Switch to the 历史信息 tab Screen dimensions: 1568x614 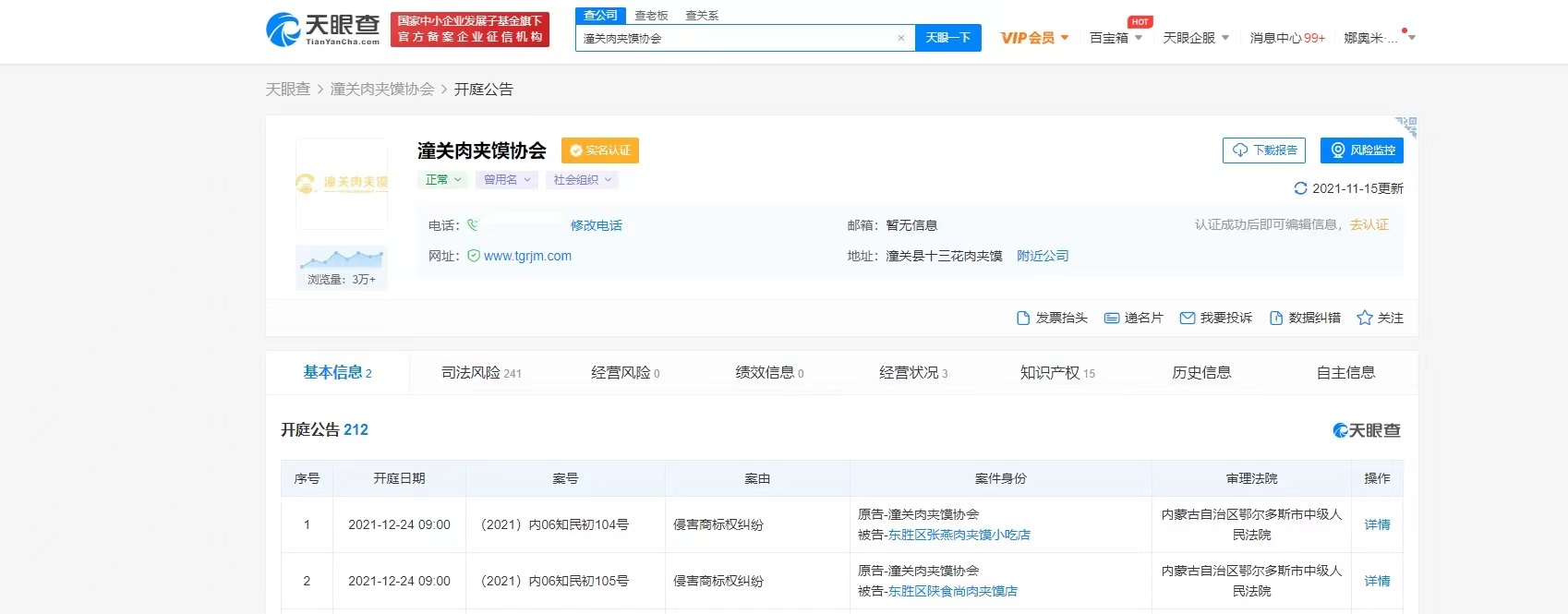1202,372
